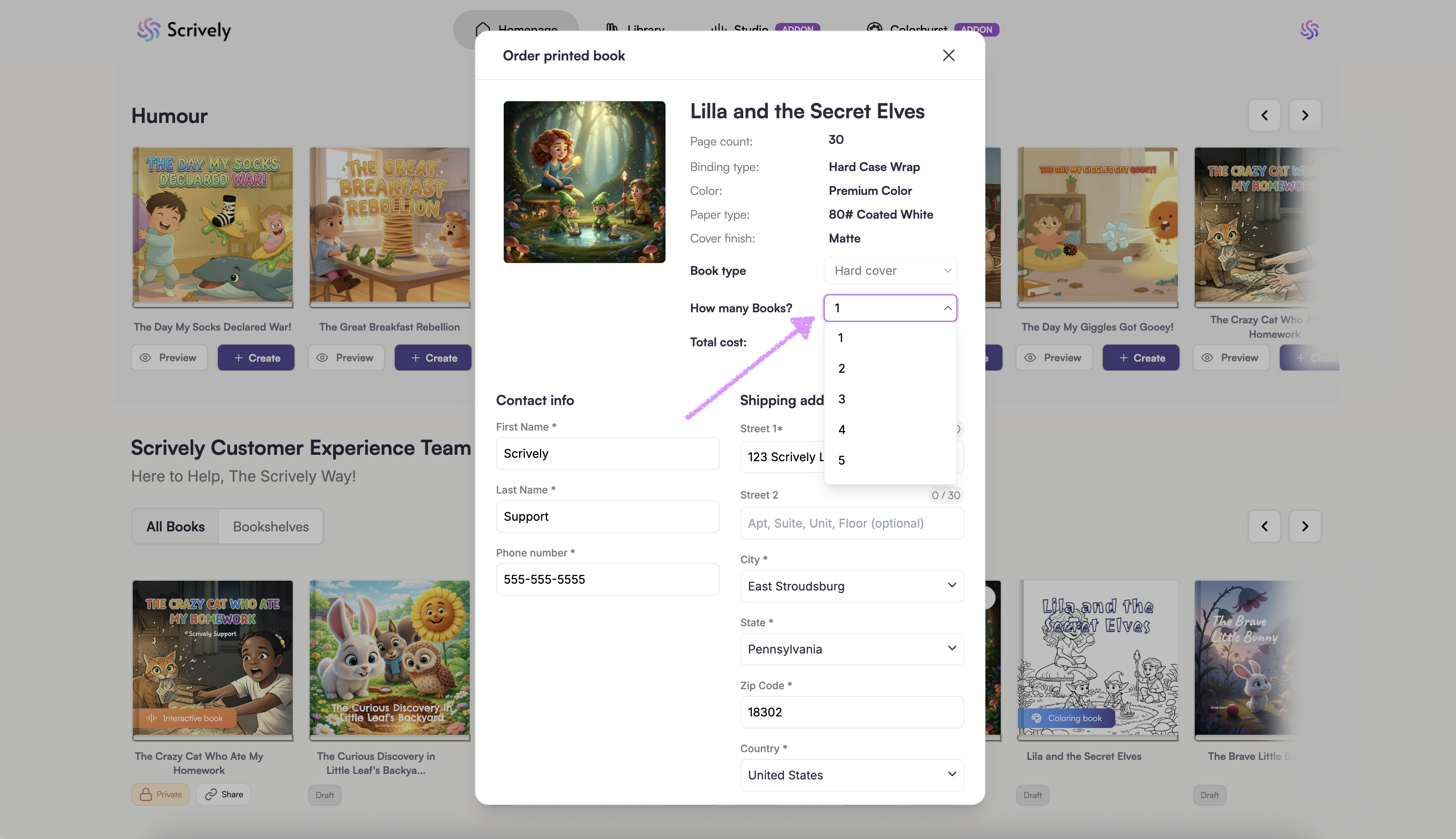Click the Scrively logo icon

click(148, 29)
